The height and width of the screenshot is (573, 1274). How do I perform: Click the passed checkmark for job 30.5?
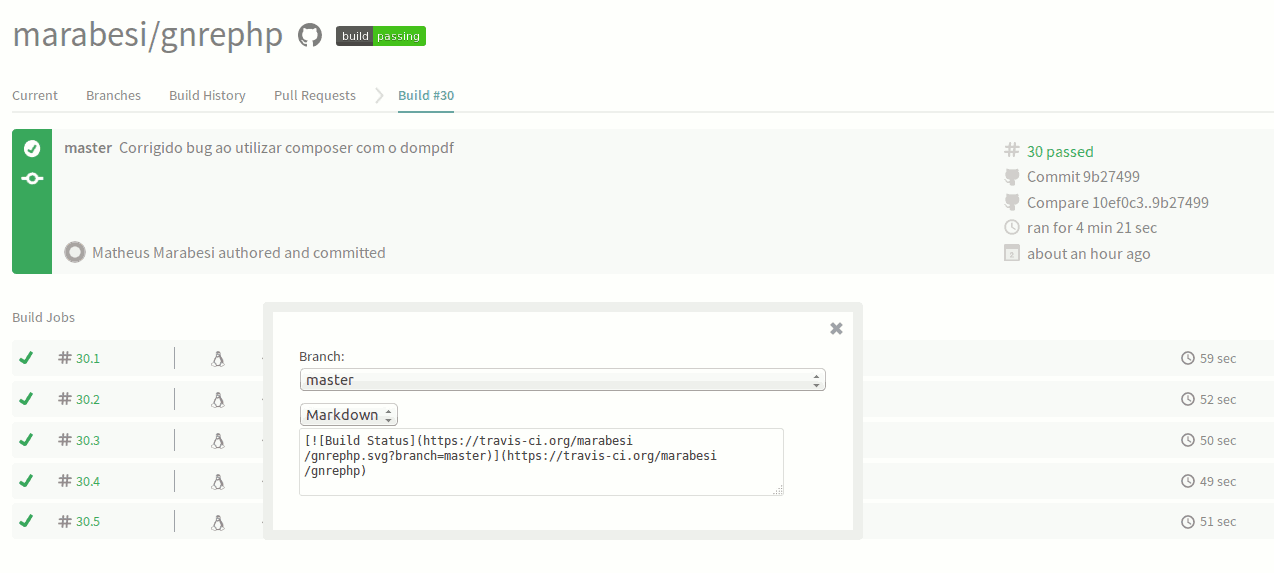[x=26, y=521]
